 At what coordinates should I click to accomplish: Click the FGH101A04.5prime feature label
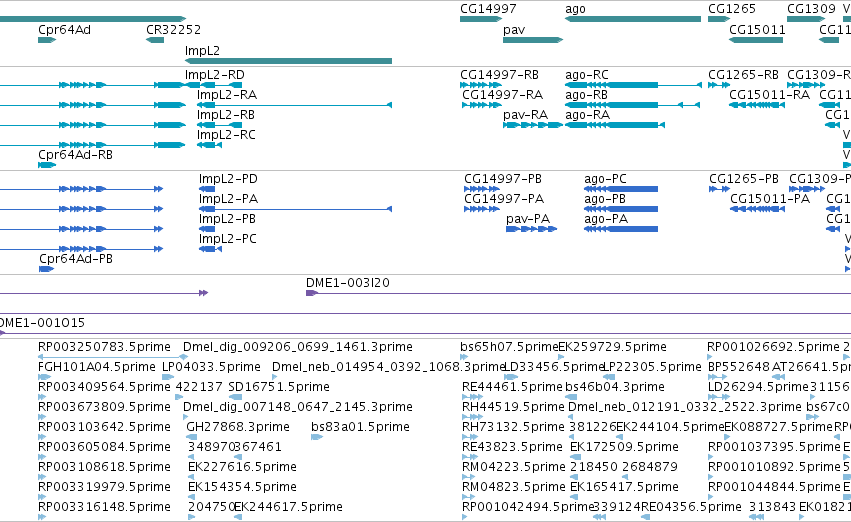(97, 367)
